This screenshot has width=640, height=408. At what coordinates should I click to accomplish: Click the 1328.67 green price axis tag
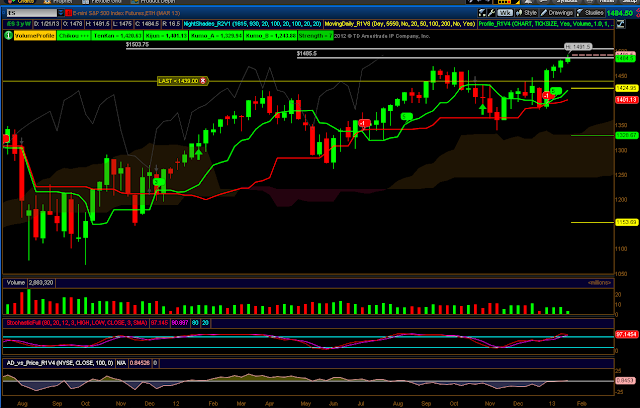[x=626, y=135]
